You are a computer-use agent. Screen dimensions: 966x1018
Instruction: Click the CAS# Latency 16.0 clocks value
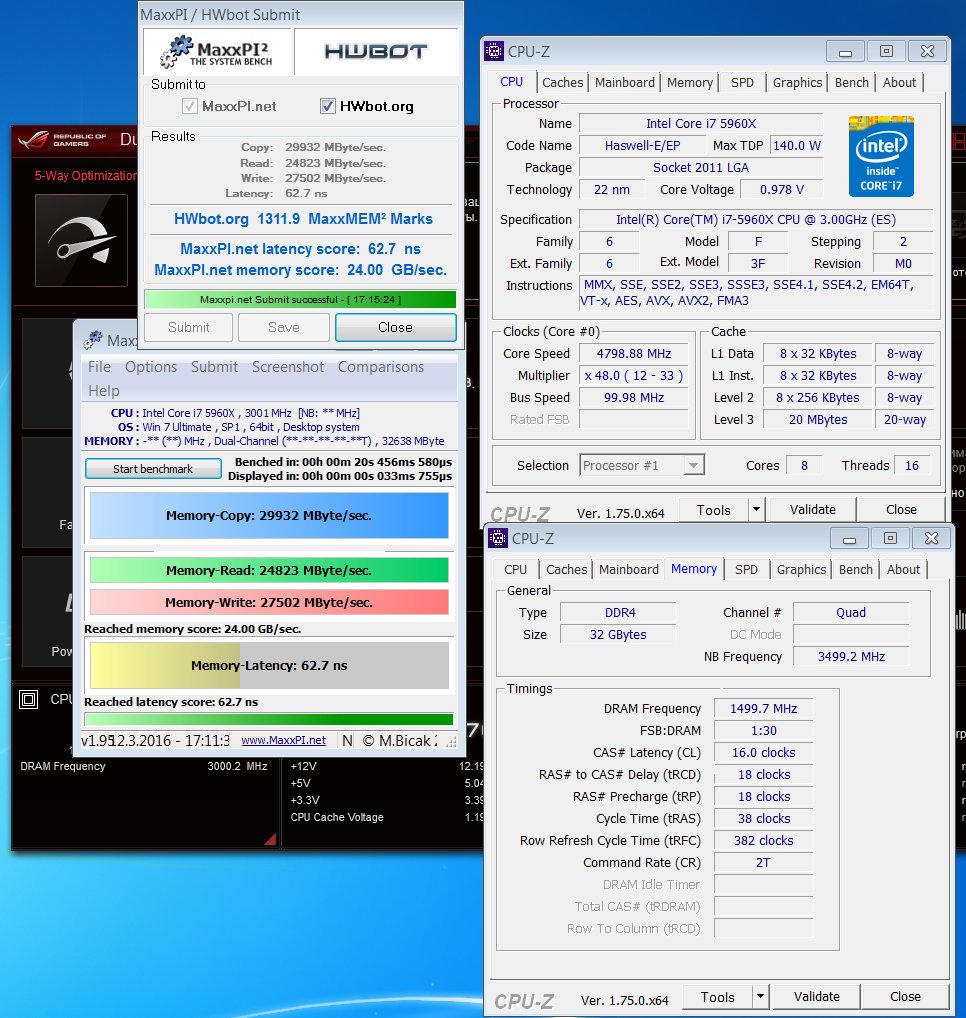point(763,752)
